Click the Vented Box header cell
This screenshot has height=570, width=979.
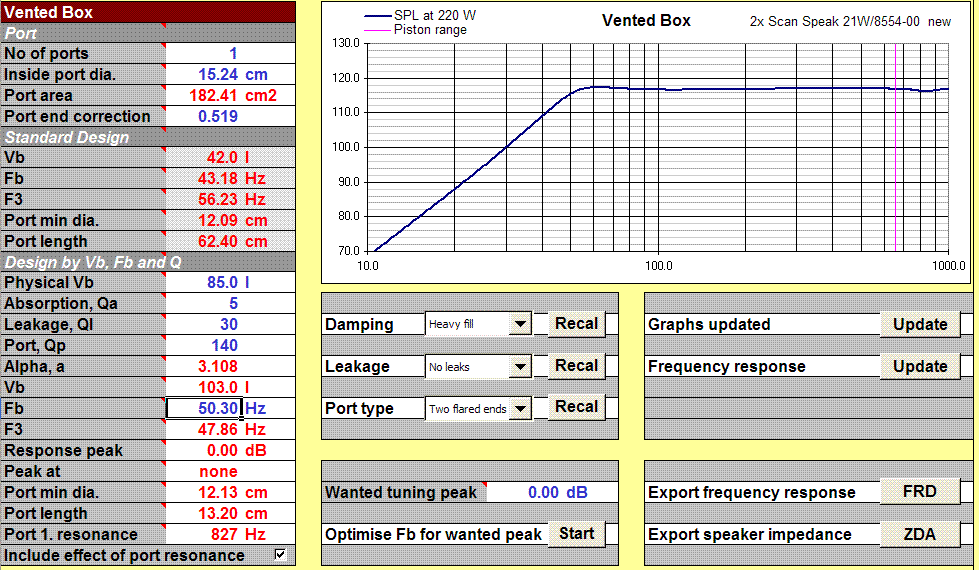tap(147, 12)
